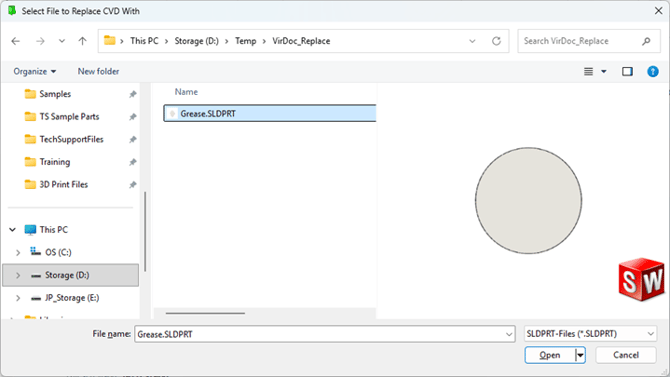Viewport: 670px width, 377px height.
Task: Open the Organize menu
Action: 35,71
